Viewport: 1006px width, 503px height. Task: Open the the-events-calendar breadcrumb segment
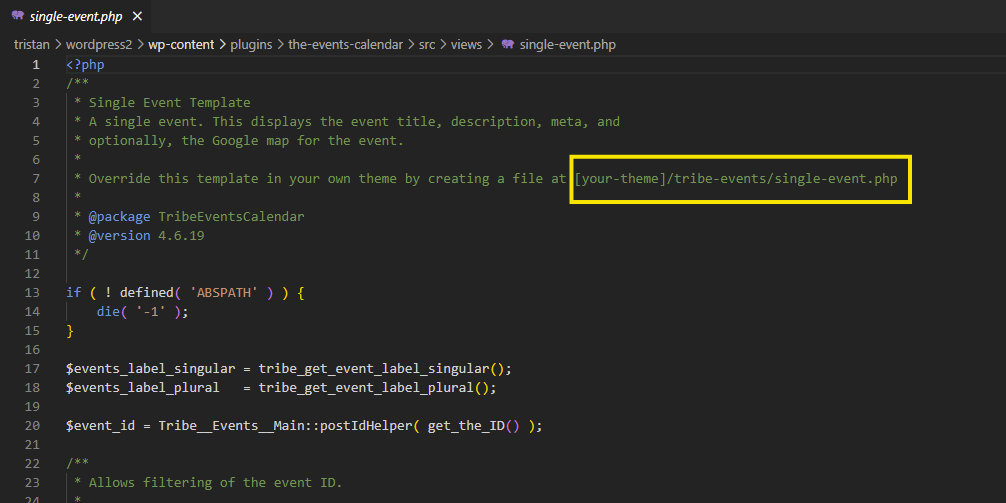(345, 44)
